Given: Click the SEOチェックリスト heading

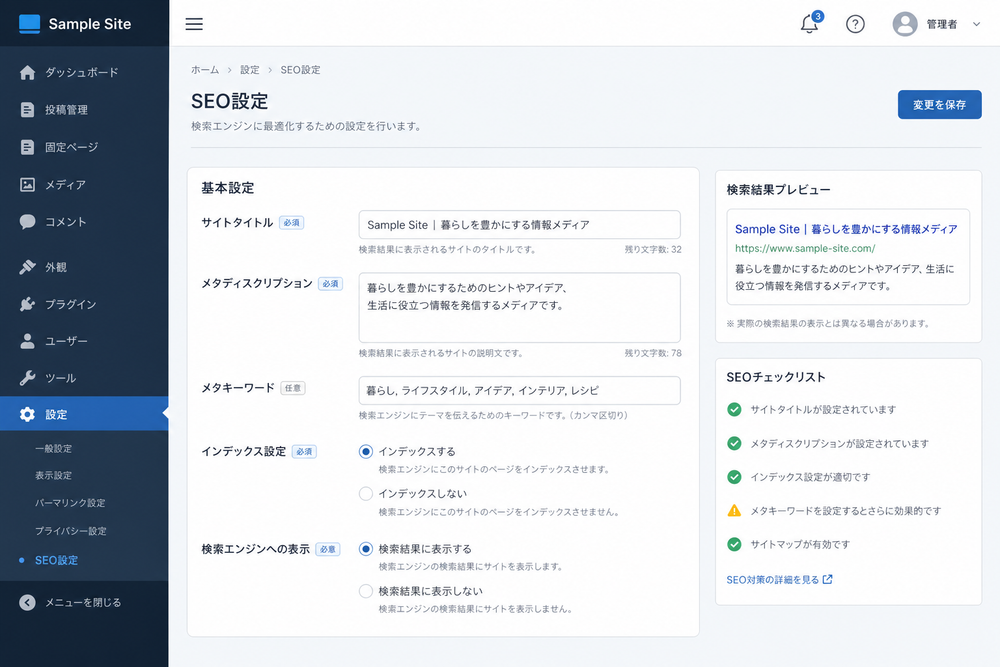Looking at the screenshot, I should click(x=776, y=377).
